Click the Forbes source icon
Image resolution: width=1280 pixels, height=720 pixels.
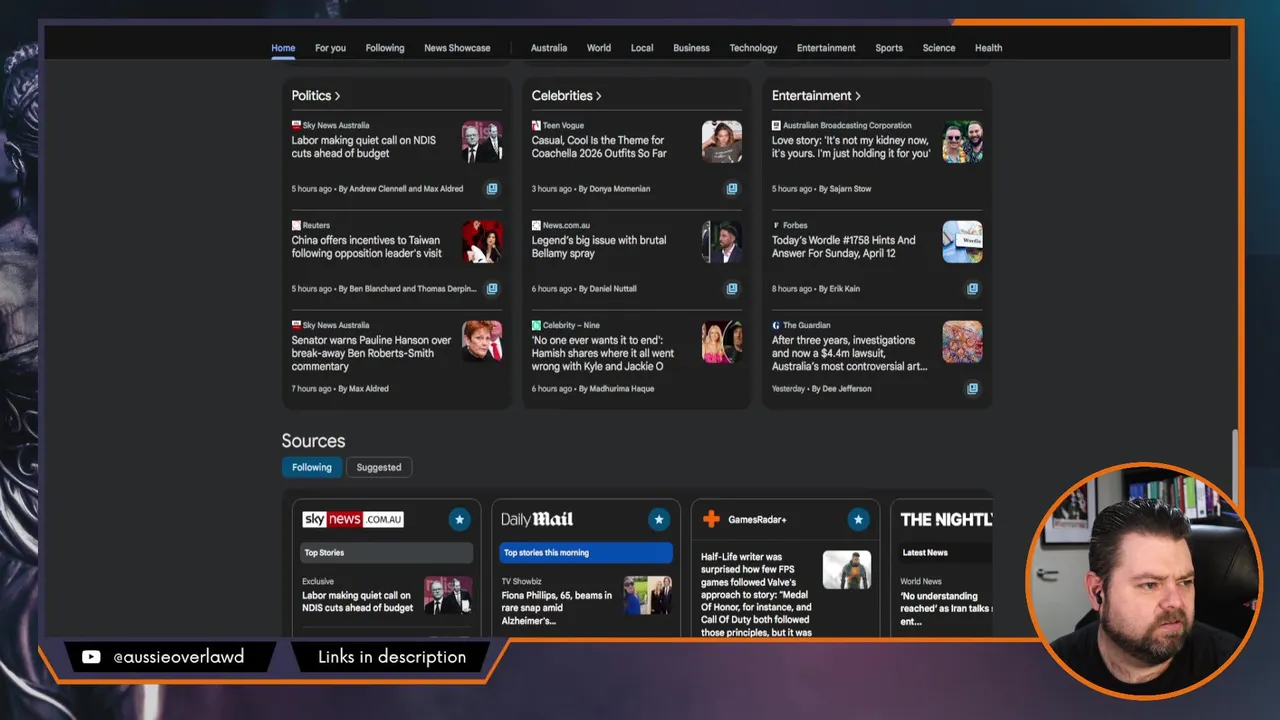[x=776, y=225]
